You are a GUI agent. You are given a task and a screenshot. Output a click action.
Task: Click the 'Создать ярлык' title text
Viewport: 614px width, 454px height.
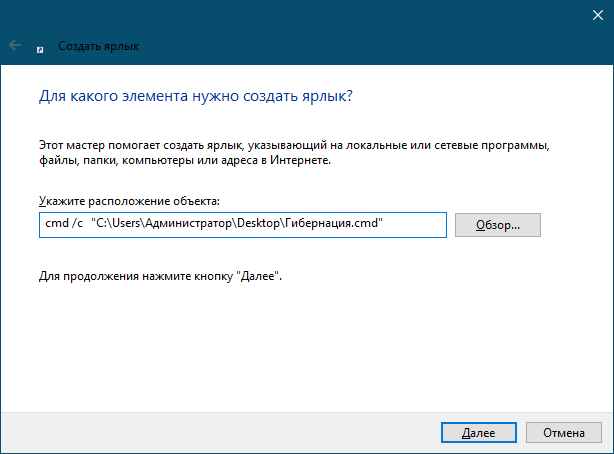click(x=99, y=46)
